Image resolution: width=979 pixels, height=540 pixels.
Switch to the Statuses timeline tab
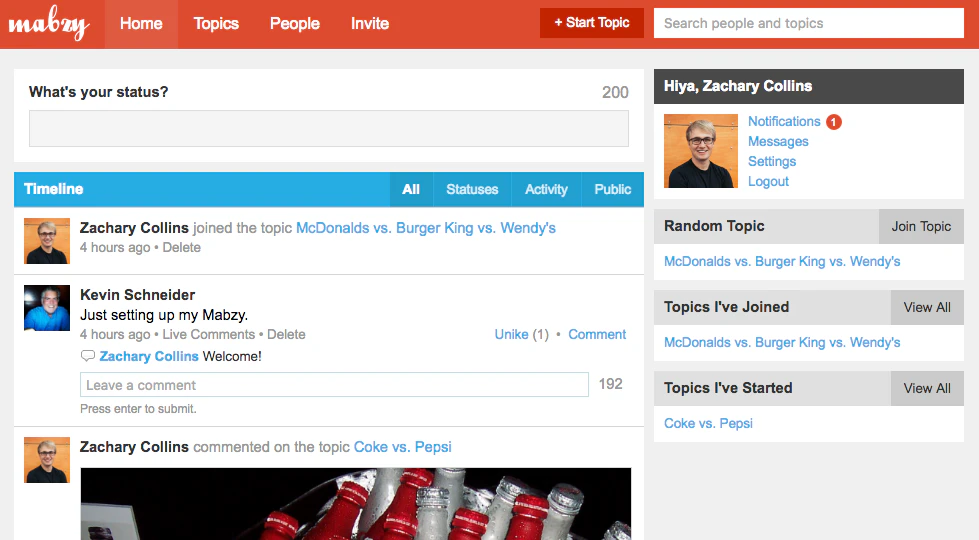pos(472,189)
